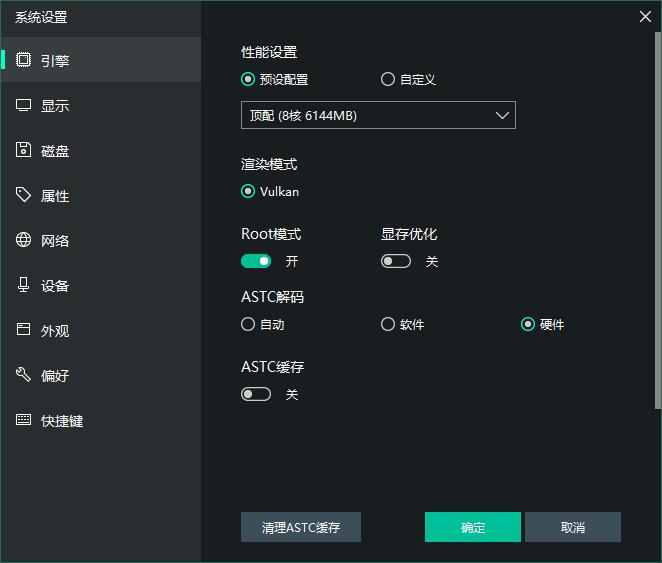Click the 偏好 wrench icon

pyautogui.click(x=23, y=375)
